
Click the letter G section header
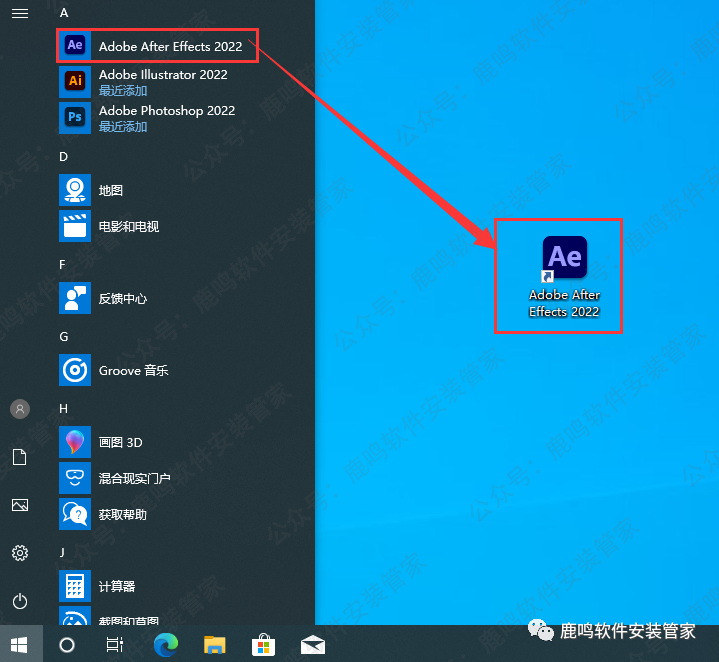pos(64,337)
